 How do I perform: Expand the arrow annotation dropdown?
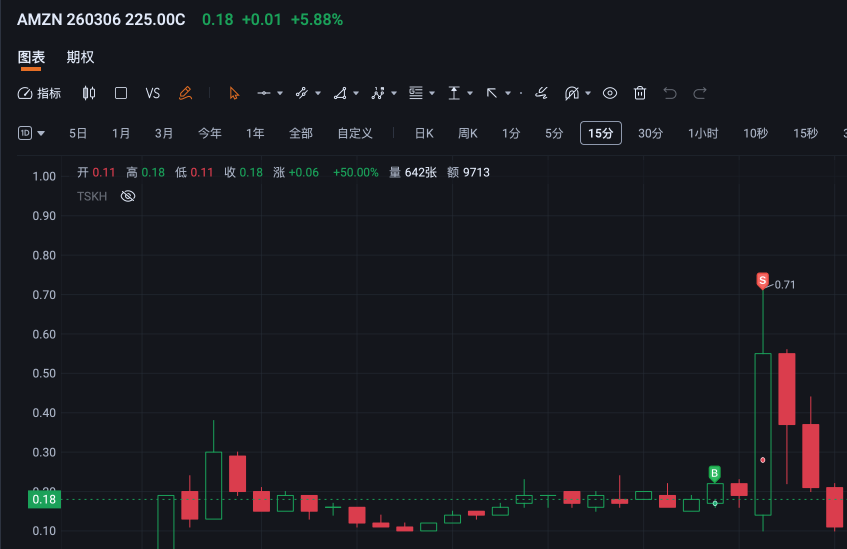point(508,93)
